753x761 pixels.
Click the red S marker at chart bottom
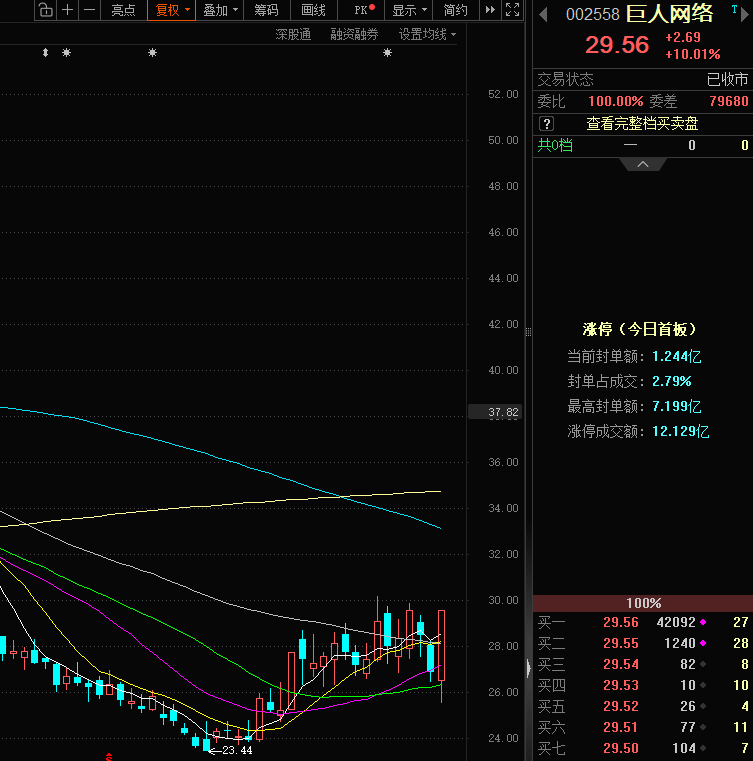pos(109,757)
